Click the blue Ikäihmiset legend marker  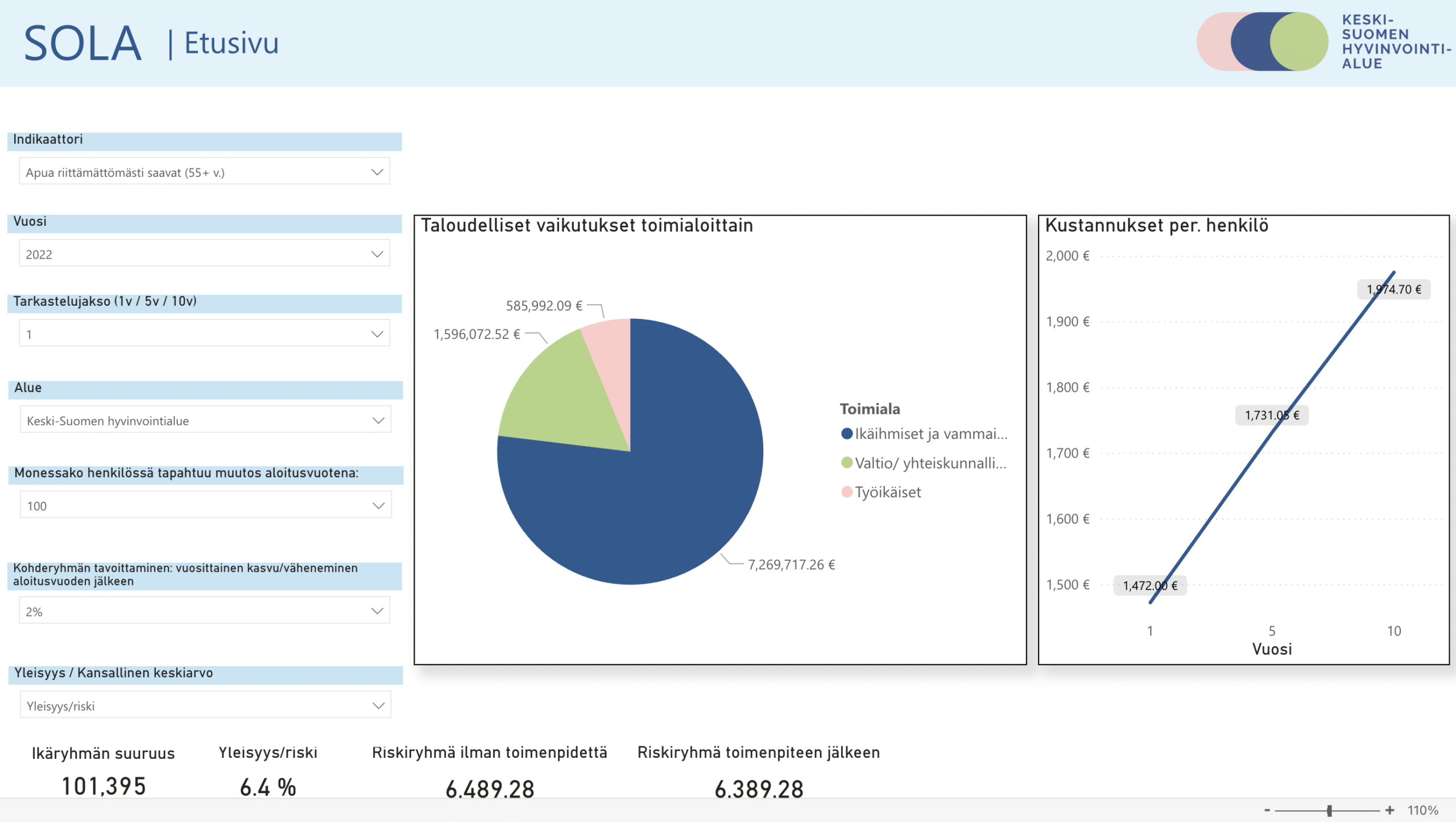846,434
